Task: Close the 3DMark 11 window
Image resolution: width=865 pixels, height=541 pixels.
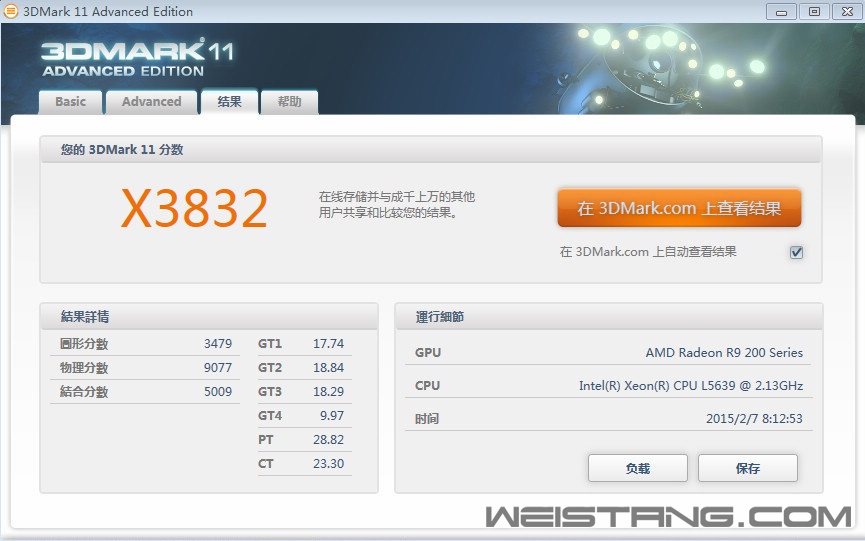Action: tap(847, 12)
